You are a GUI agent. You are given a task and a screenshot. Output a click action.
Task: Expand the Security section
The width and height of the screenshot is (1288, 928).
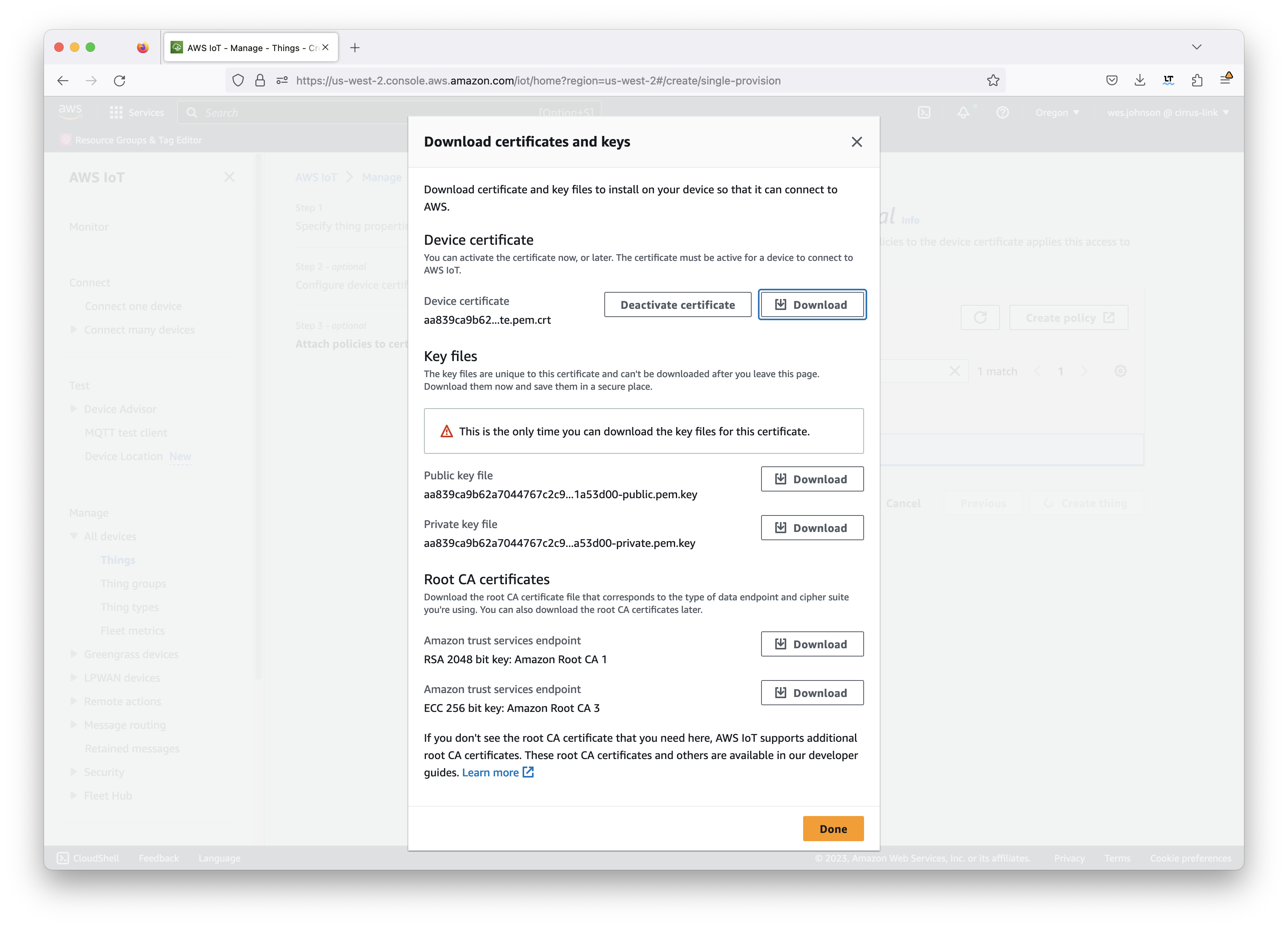pos(73,772)
